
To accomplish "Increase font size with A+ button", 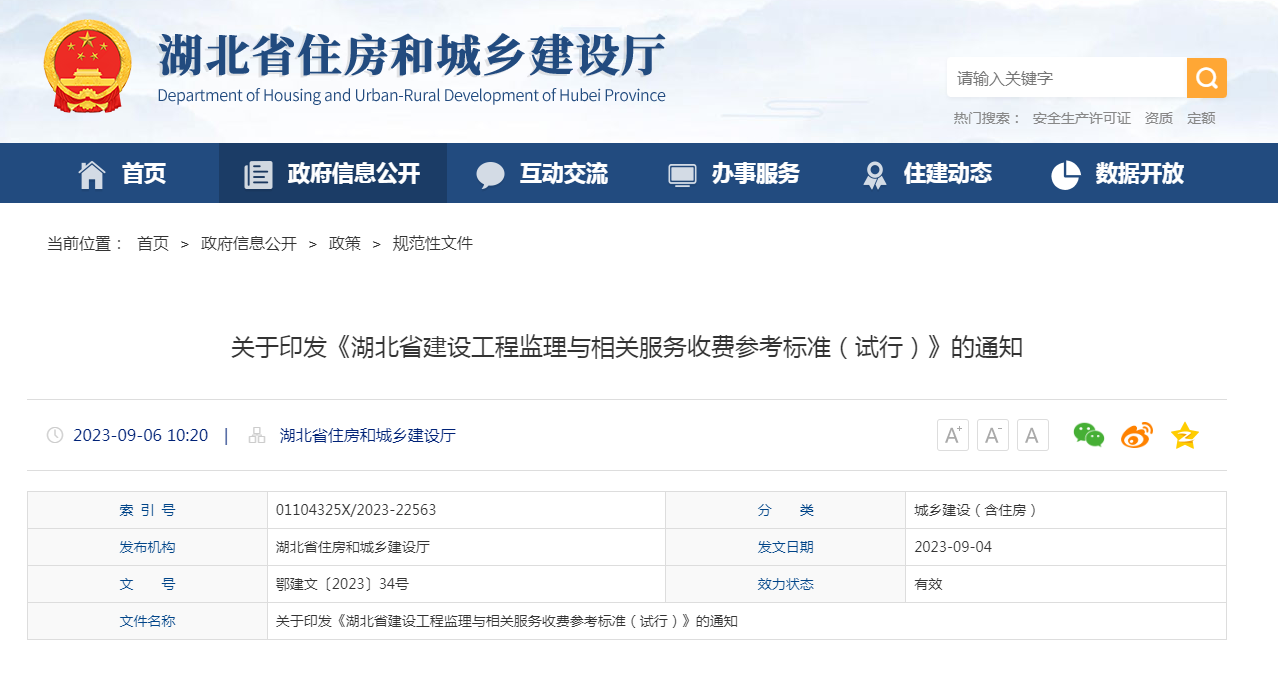I will point(953,435).
